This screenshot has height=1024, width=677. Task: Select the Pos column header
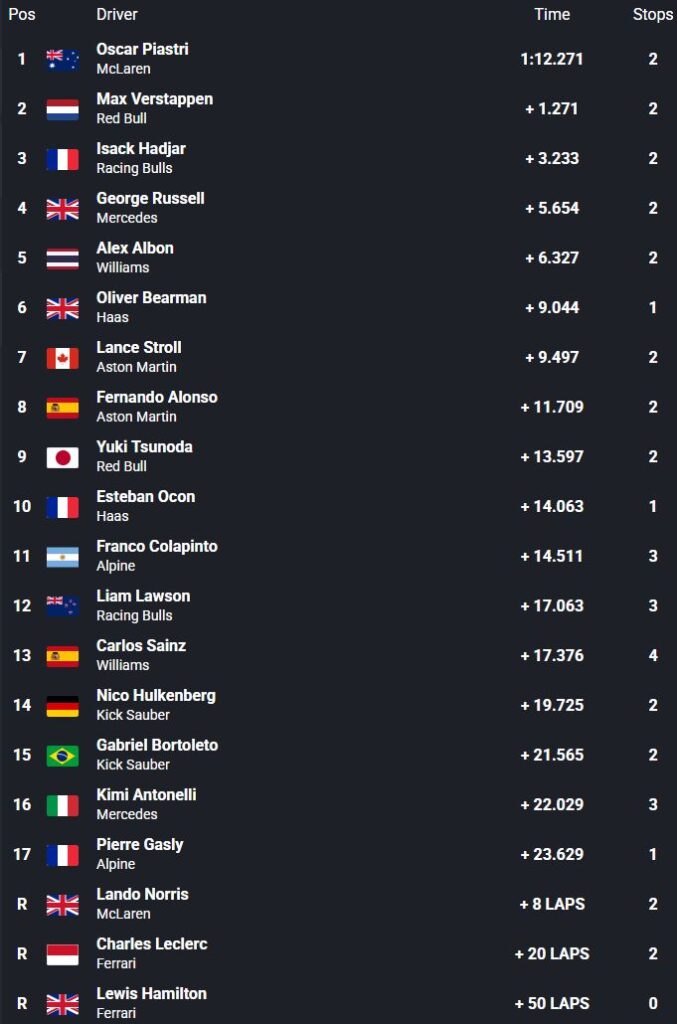(22, 14)
